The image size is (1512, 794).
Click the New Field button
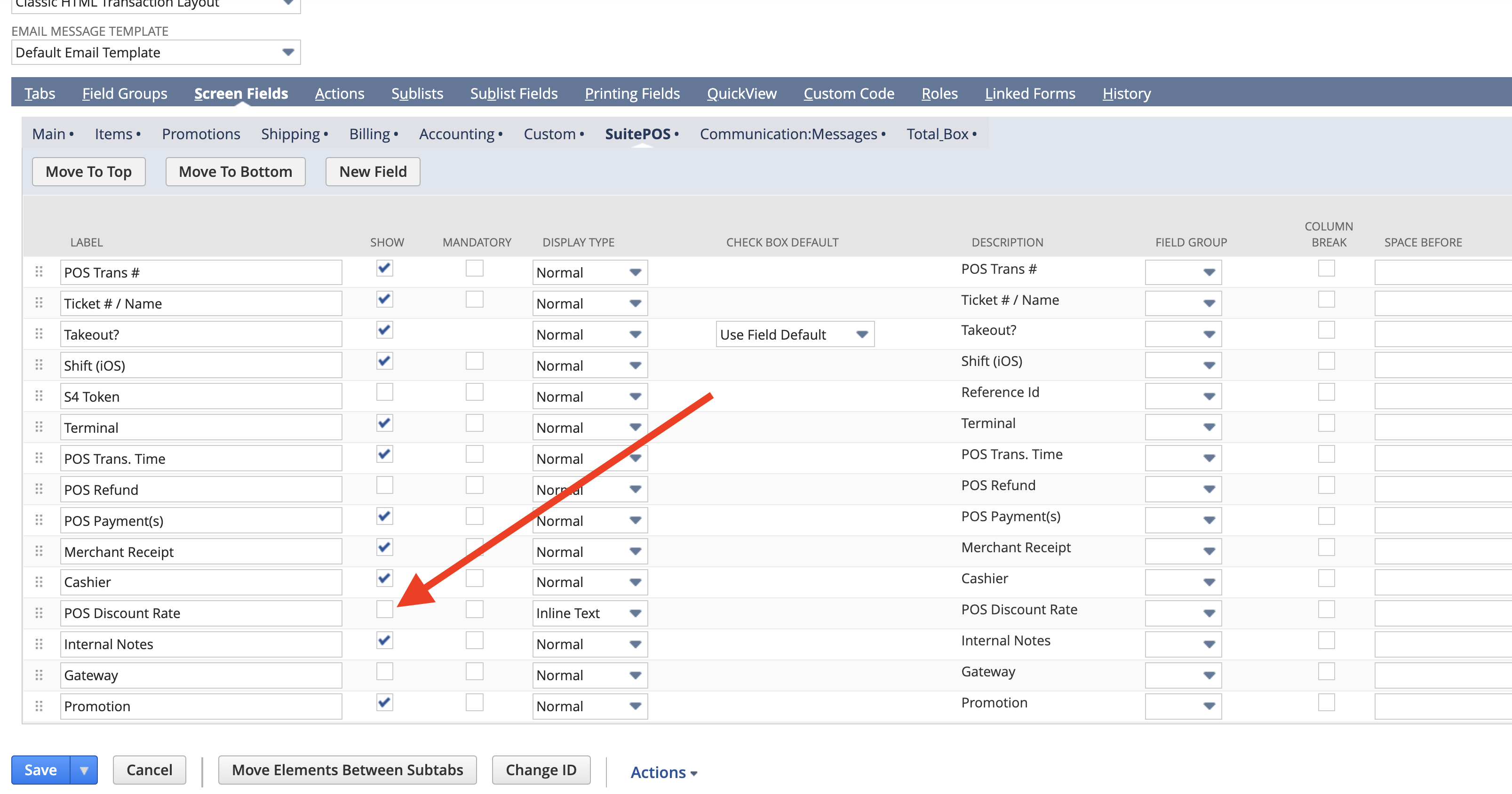(x=373, y=171)
